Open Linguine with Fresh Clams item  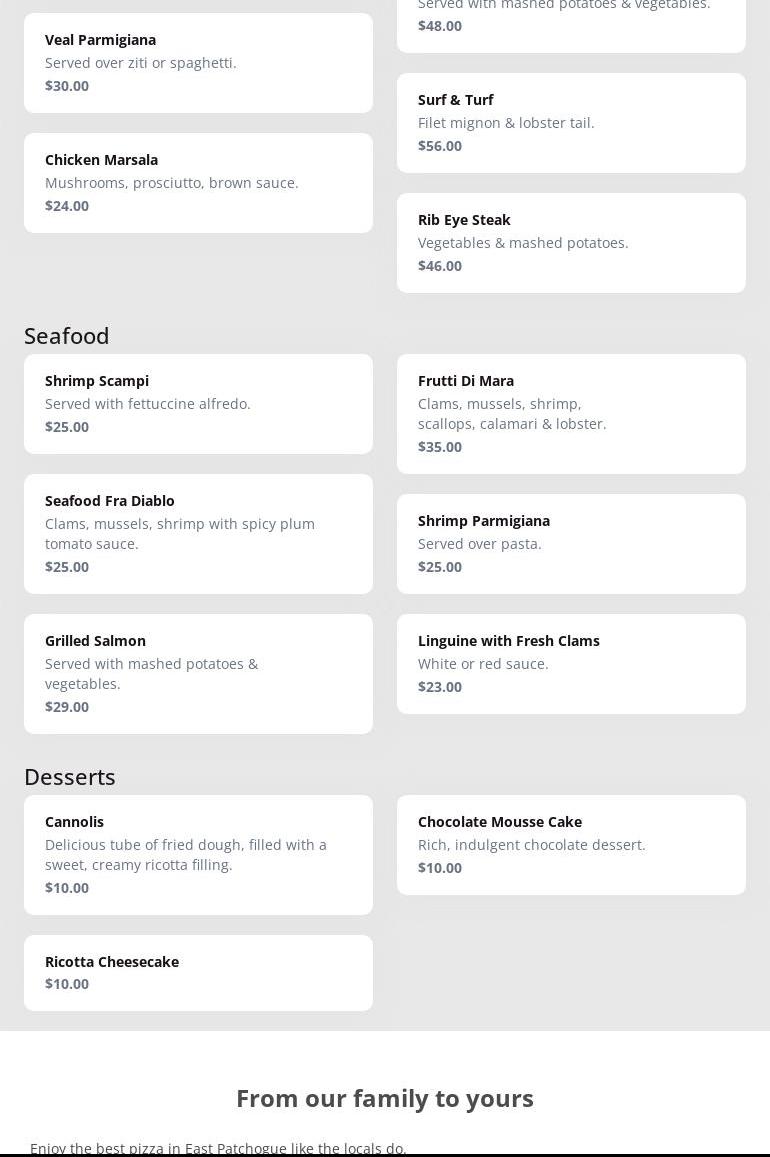571,663
